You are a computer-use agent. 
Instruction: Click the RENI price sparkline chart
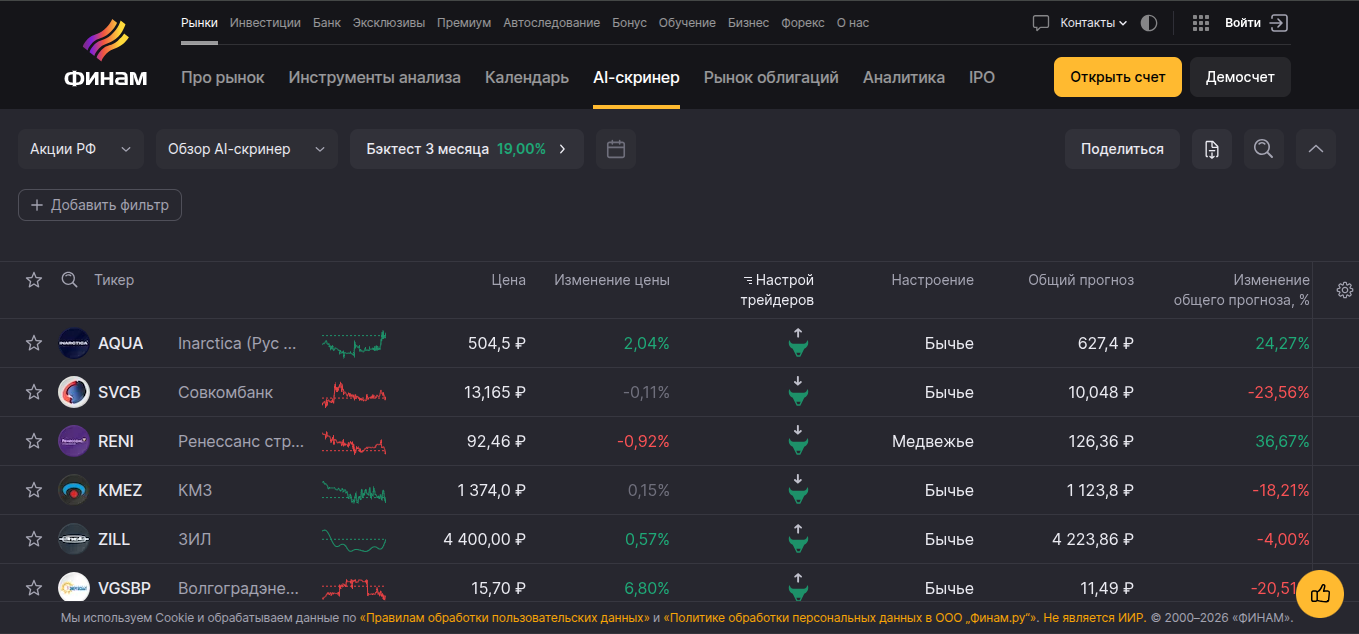click(354, 441)
